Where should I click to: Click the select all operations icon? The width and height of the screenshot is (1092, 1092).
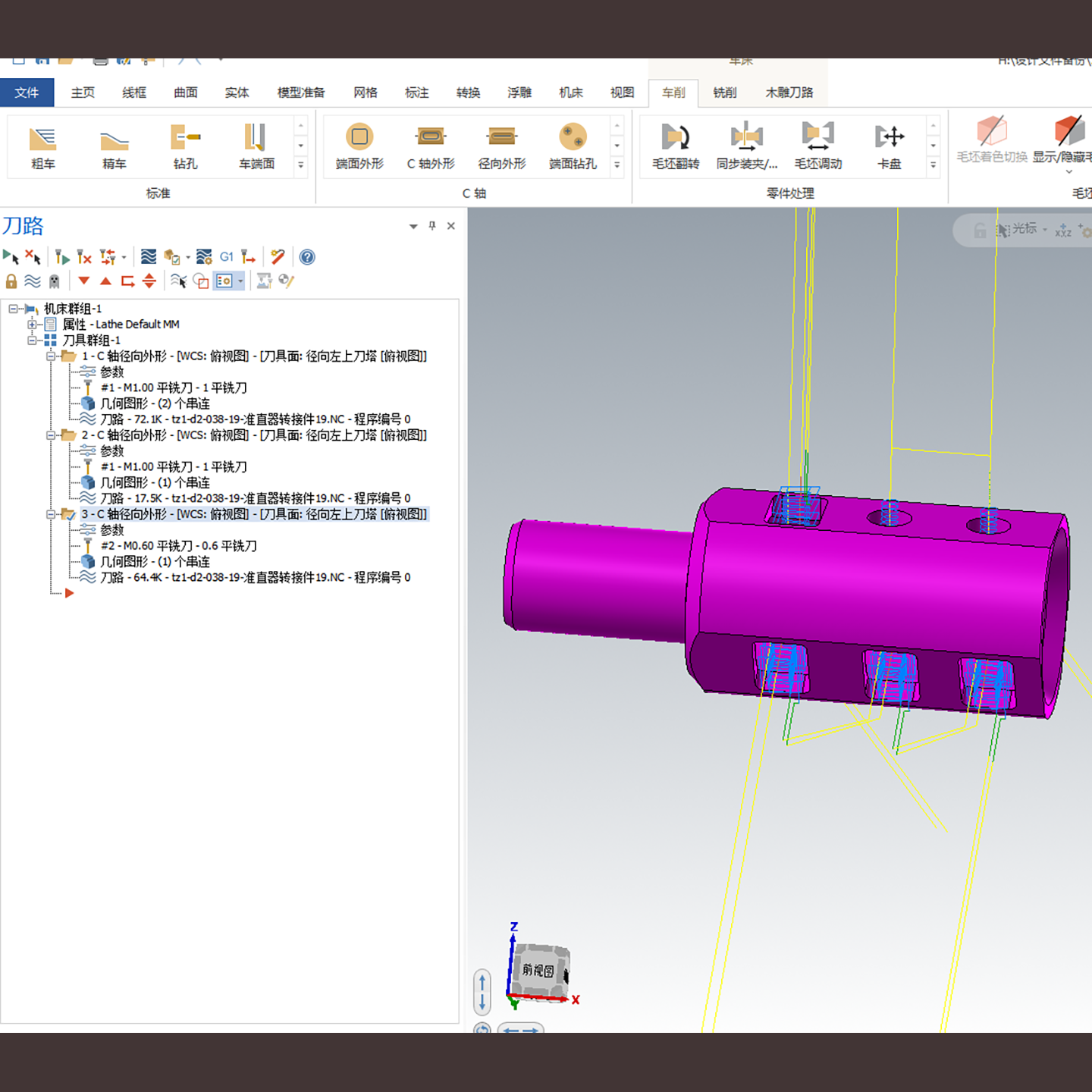pyautogui.click(x=11, y=257)
